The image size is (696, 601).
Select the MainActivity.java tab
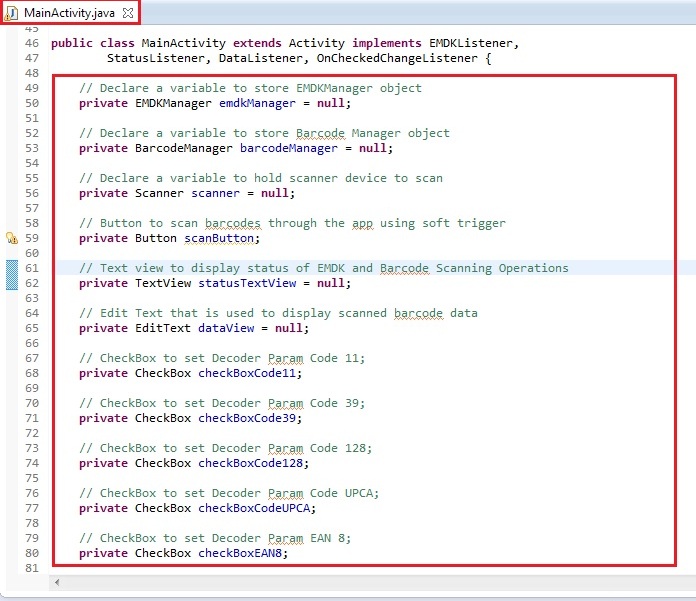[x=68, y=12]
